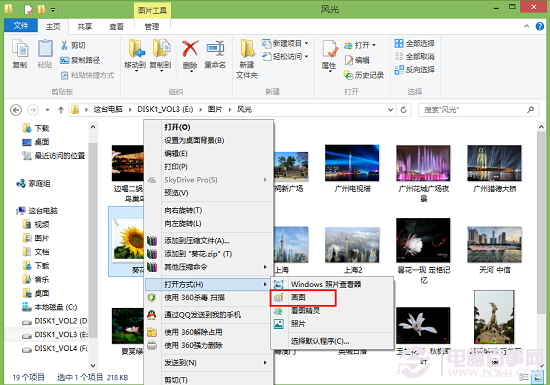Click Paste shortcut (粘贴快捷方式)

(x=87, y=75)
